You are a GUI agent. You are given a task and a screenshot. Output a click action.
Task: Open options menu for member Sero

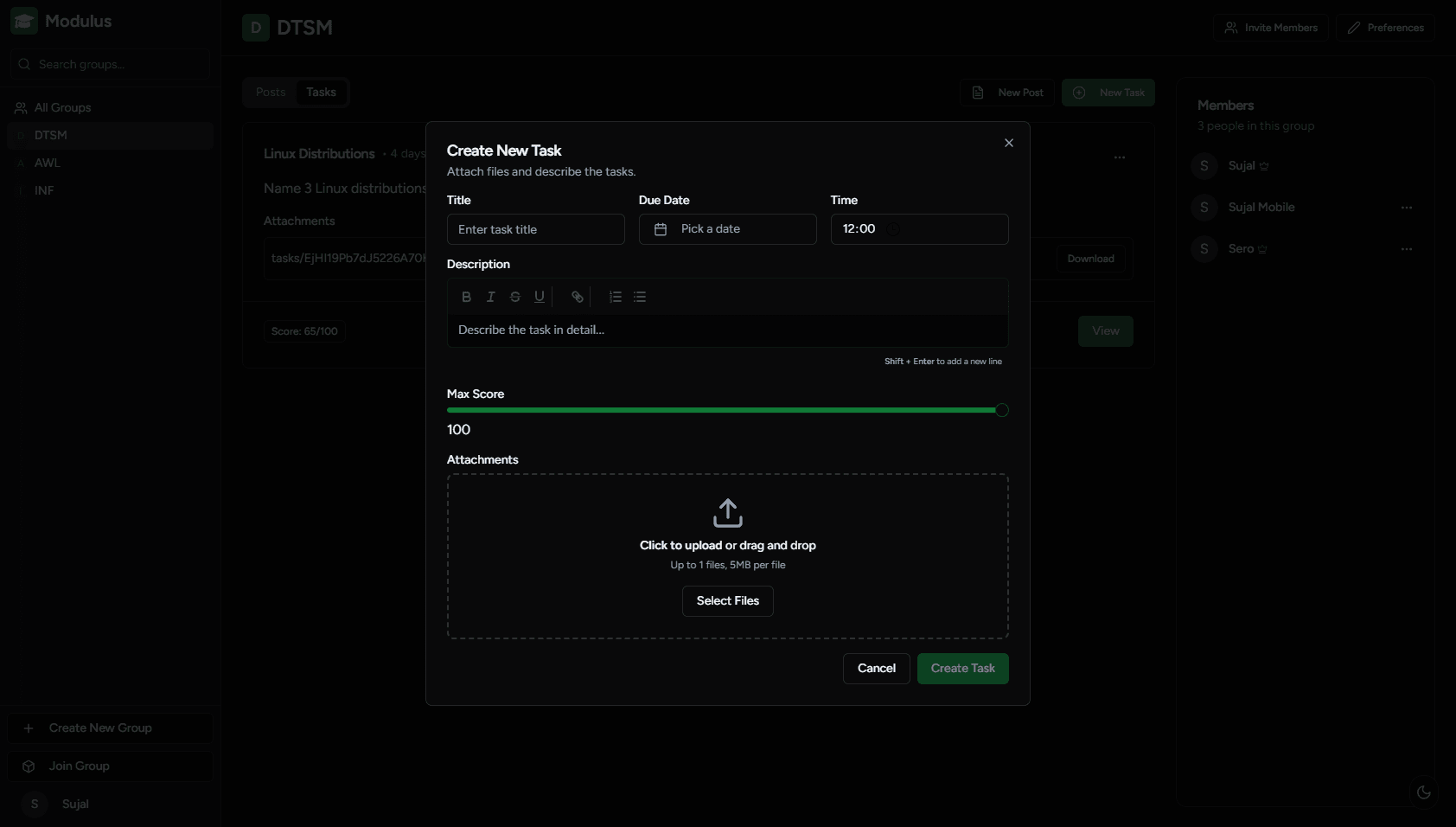1407,249
